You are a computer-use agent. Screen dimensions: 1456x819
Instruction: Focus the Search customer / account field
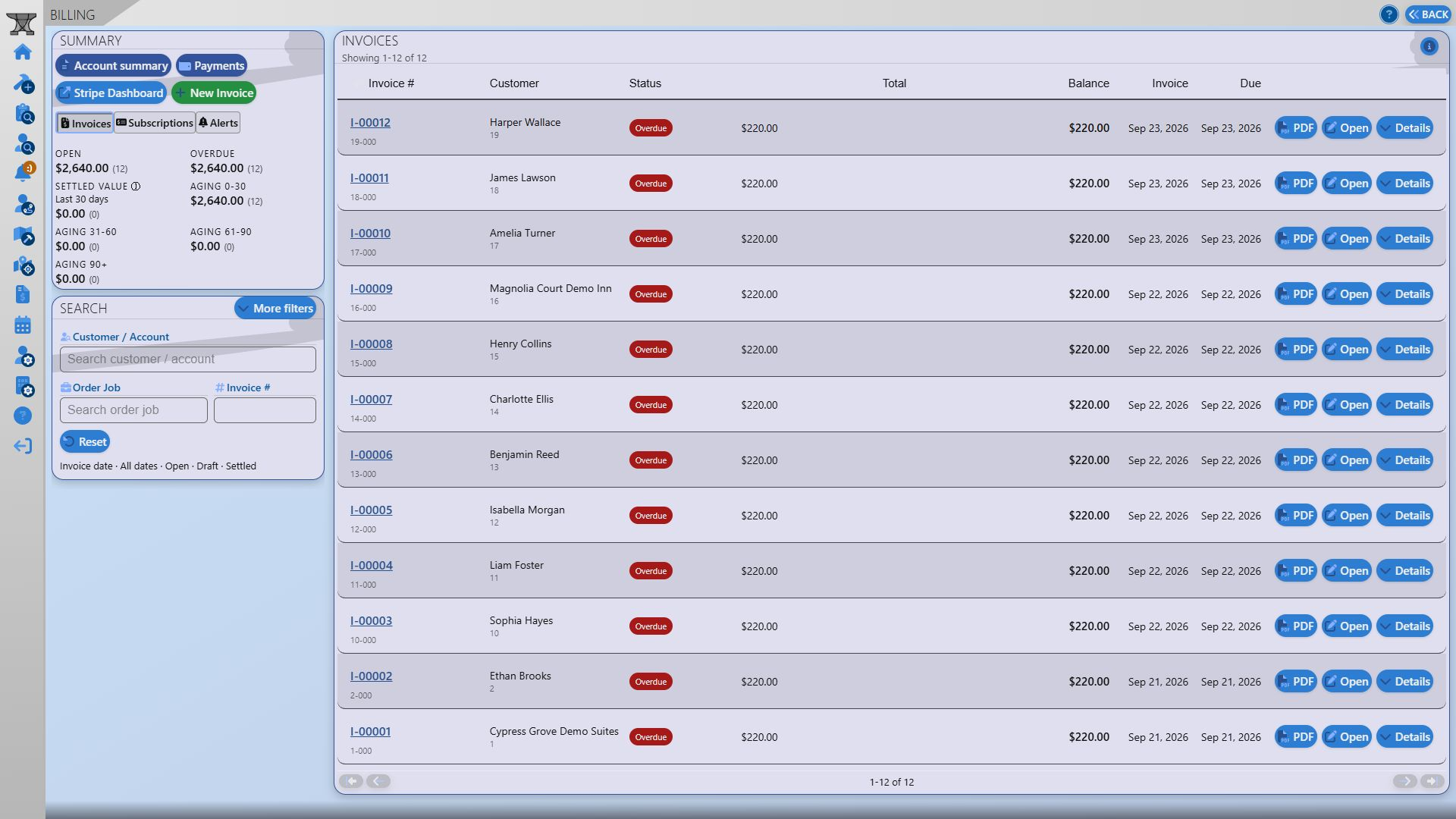(188, 359)
